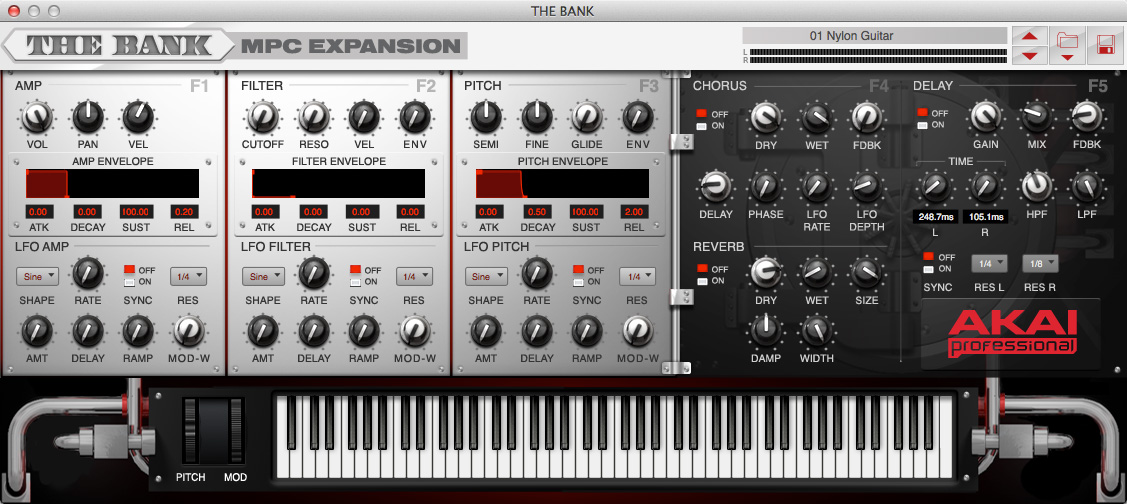This screenshot has width=1127, height=504.
Task: Click the PITCH GLIDE knob
Action: [586, 117]
